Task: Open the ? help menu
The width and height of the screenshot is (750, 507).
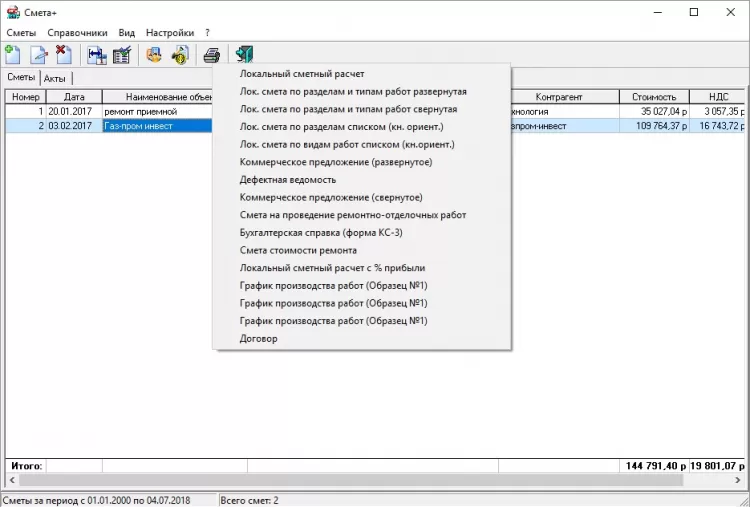Action: (x=207, y=33)
